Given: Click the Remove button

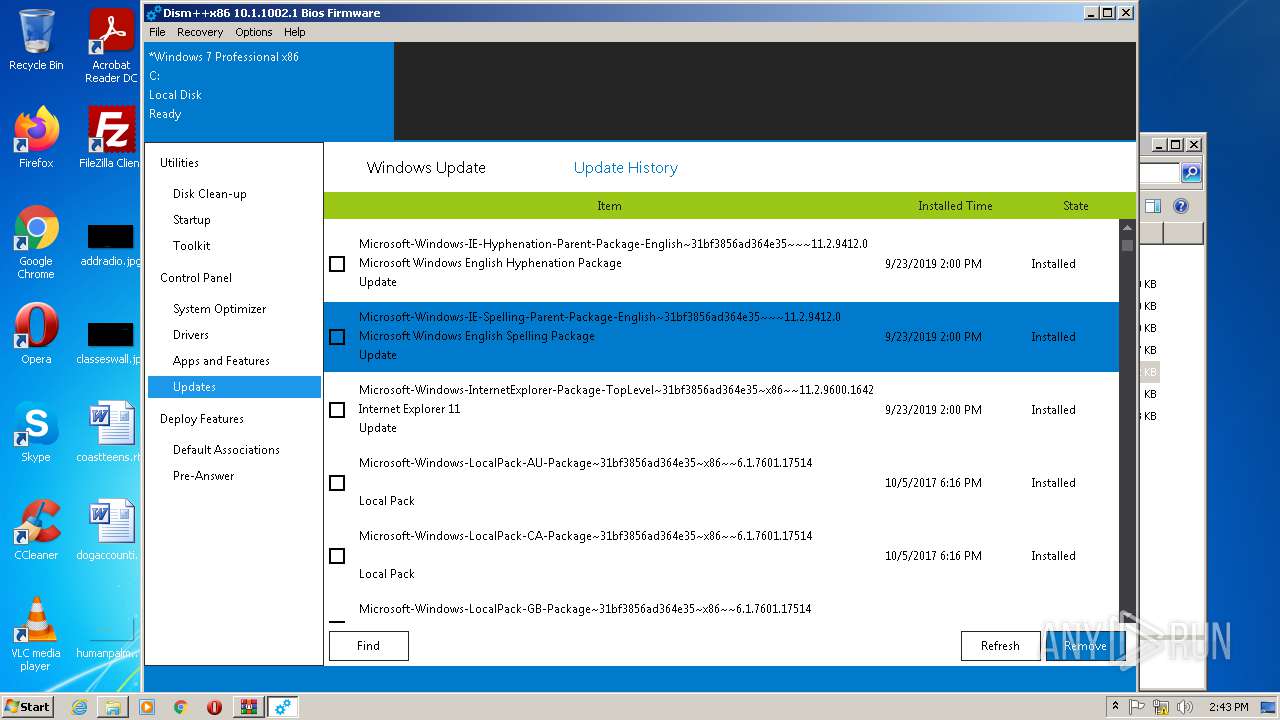Looking at the screenshot, I should 1085,646.
